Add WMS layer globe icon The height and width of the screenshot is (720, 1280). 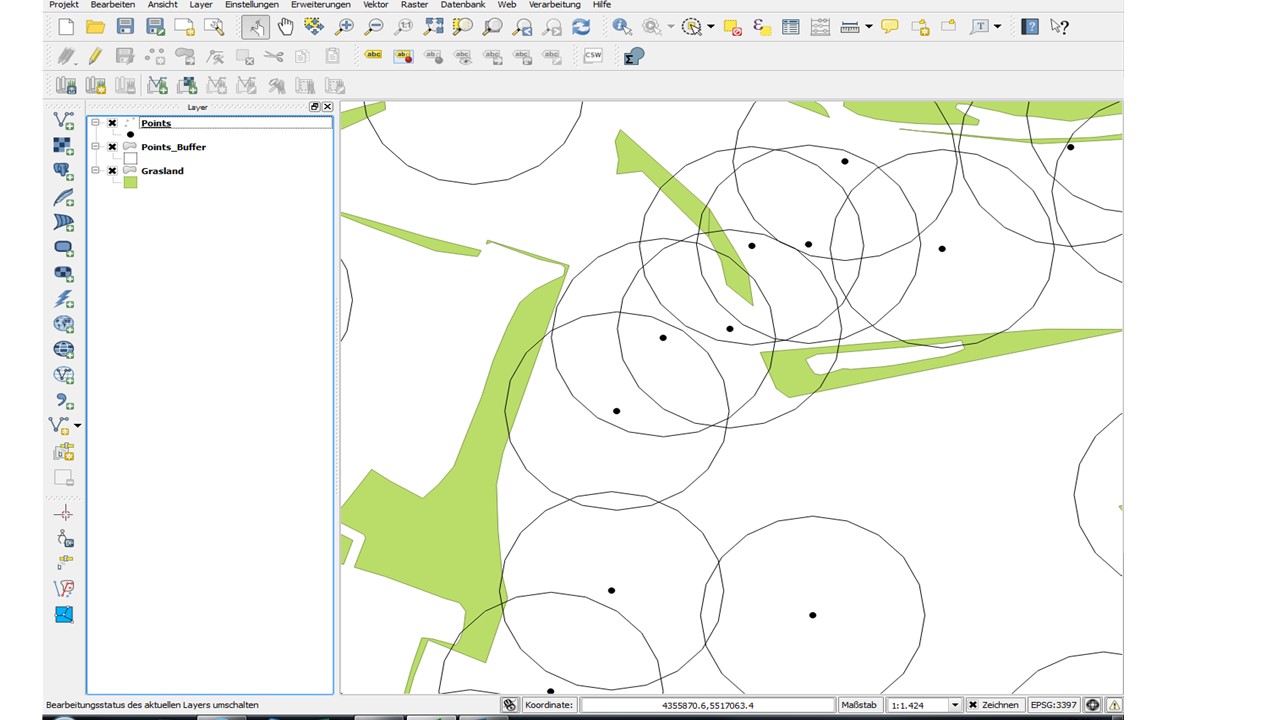63,324
